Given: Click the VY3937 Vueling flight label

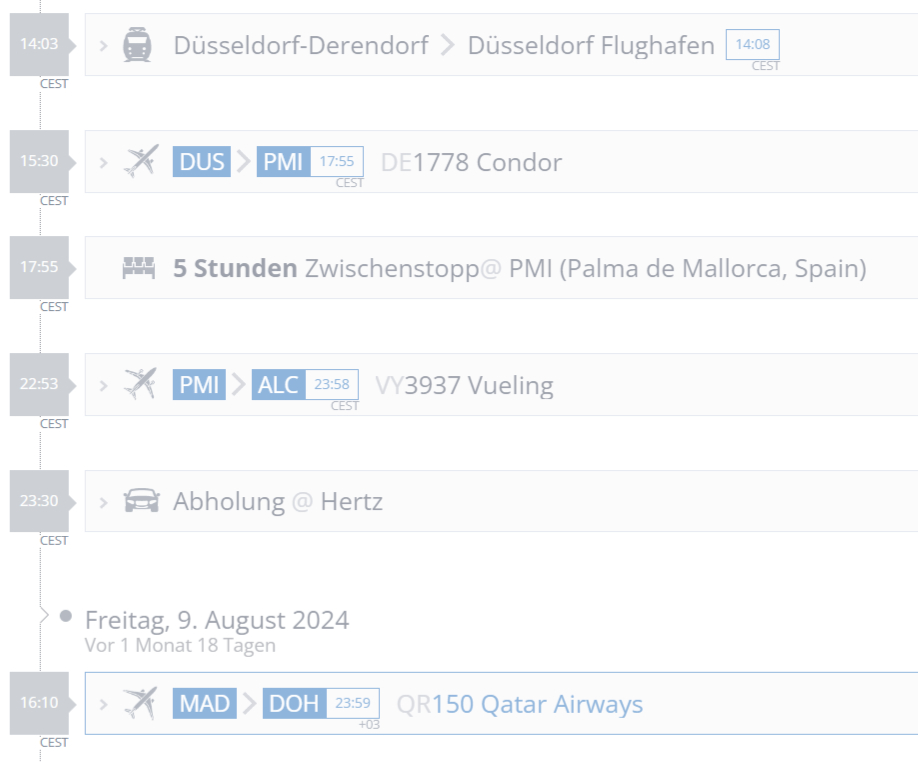Looking at the screenshot, I should pos(464,385).
